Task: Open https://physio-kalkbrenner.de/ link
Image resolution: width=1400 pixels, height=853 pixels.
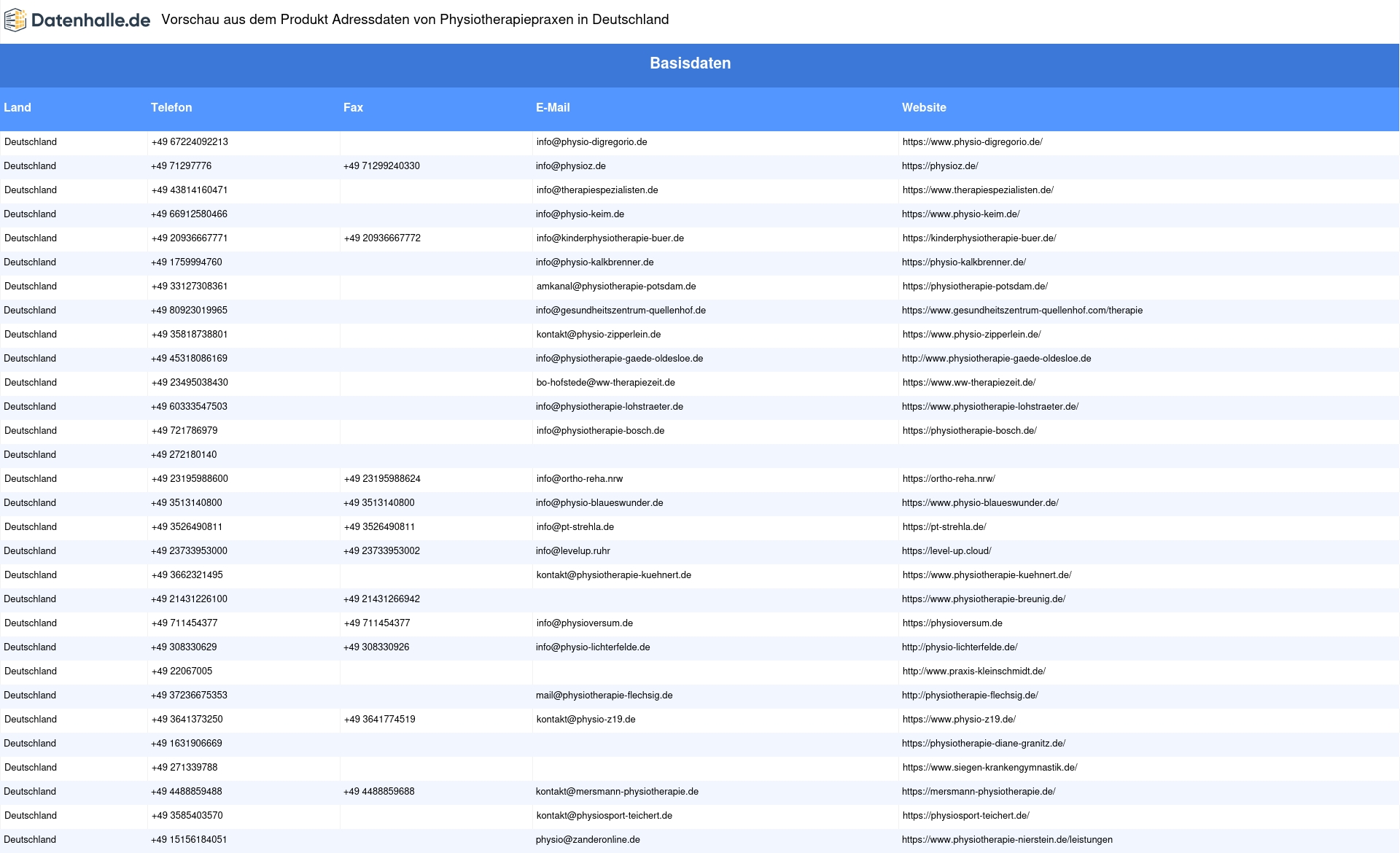Action: [964, 262]
